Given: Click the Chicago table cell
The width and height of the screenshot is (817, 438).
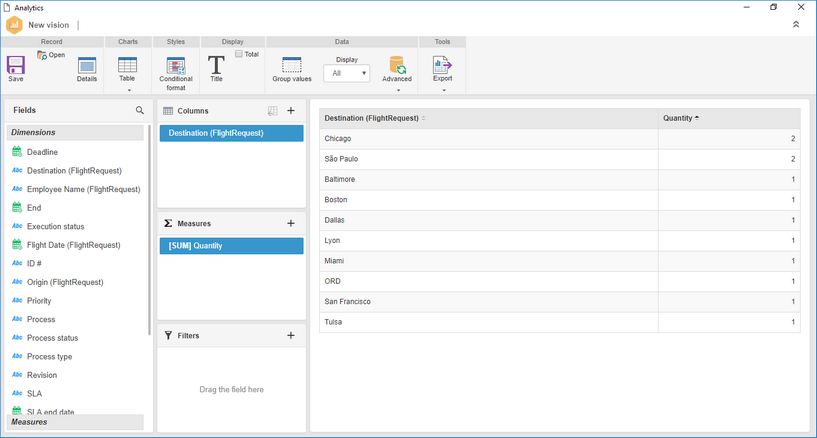Looking at the screenshot, I should 489,139.
